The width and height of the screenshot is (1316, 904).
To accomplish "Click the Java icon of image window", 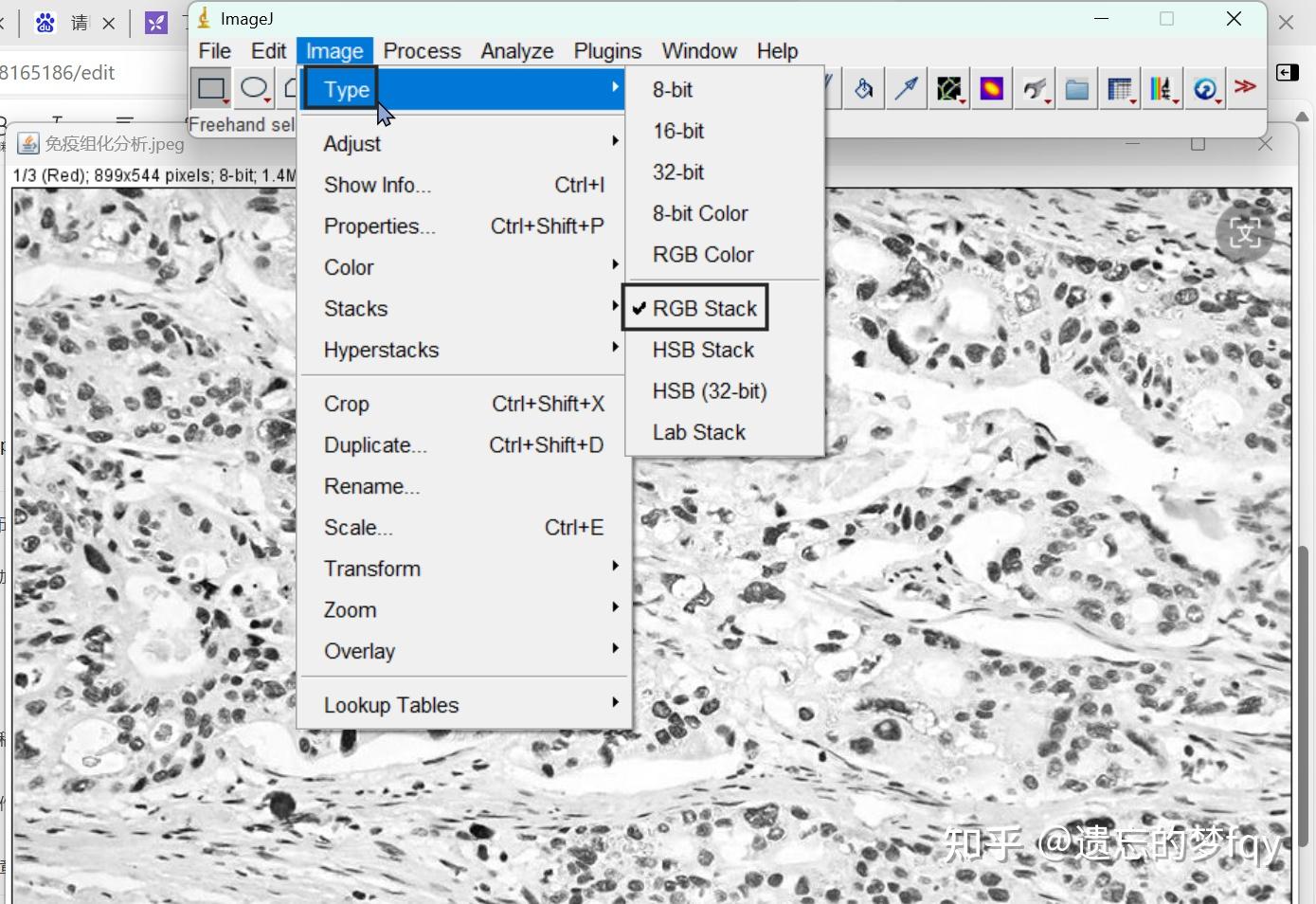I will pyautogui.click(x=28, y=144).
